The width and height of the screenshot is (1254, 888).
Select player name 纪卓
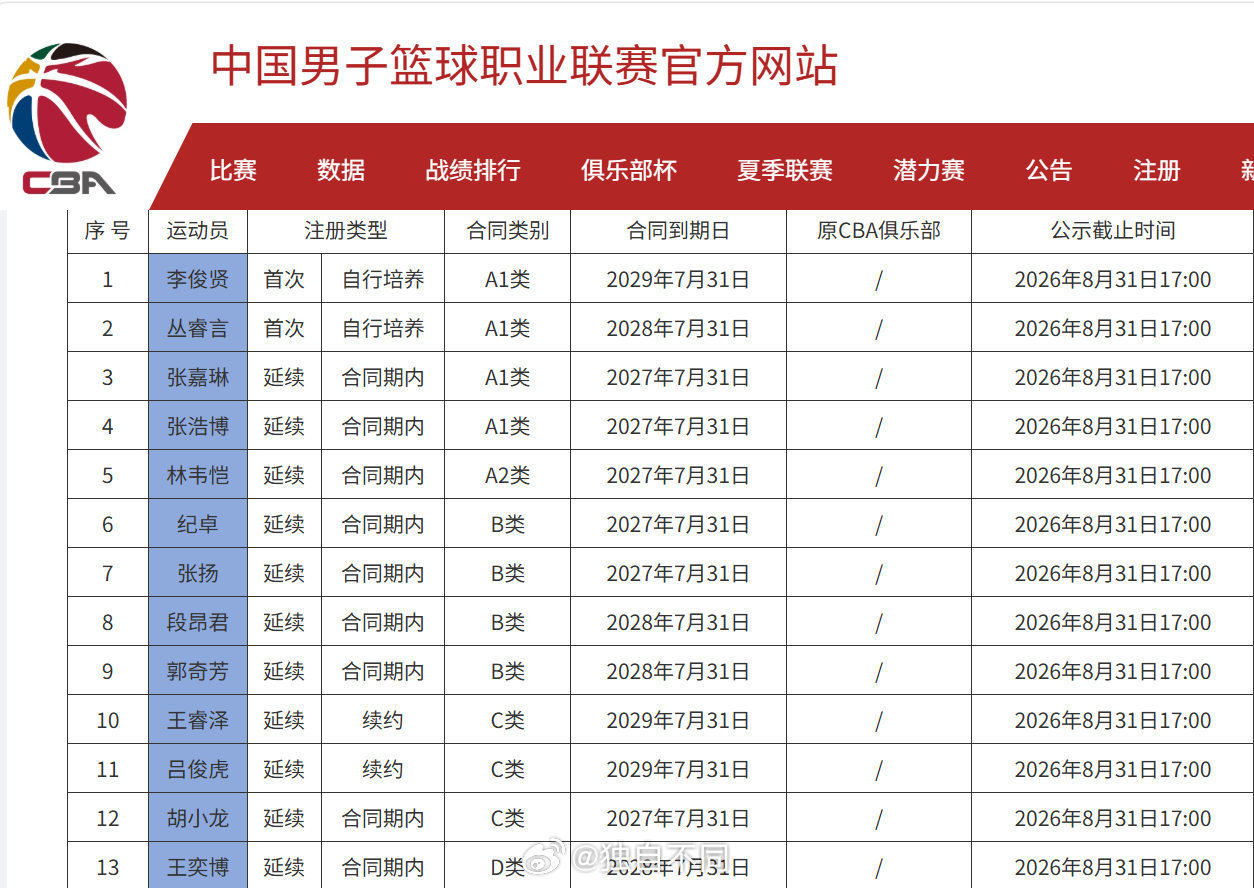click(x=198, y=524)
